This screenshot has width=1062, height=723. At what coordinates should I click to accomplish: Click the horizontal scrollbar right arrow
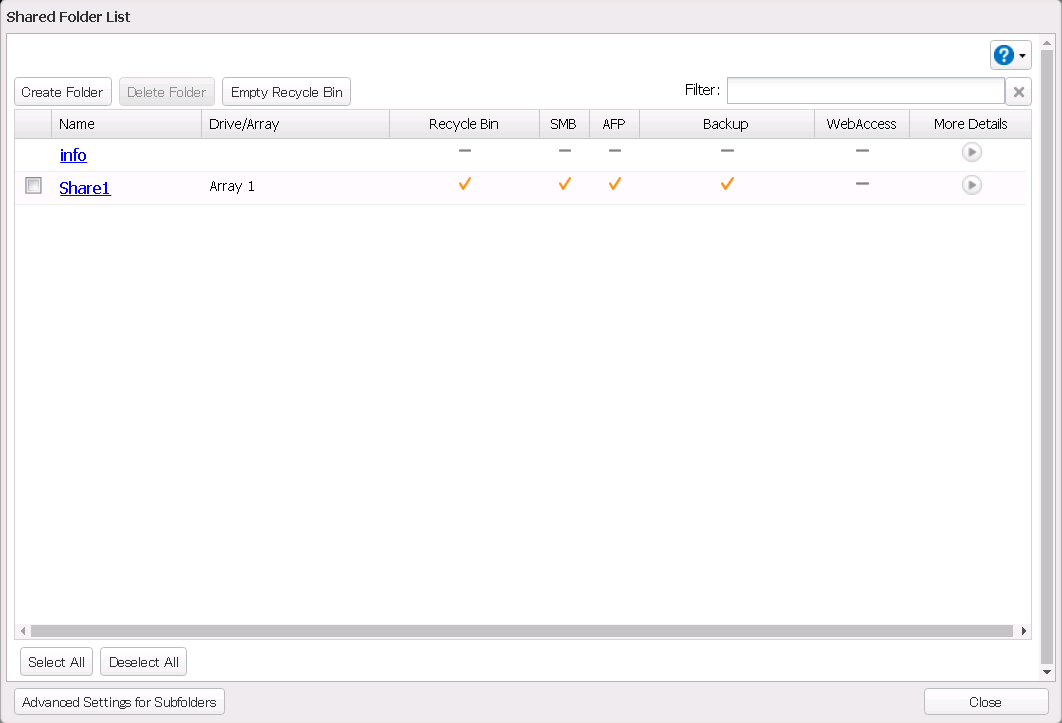click(x=1023, y=631)
